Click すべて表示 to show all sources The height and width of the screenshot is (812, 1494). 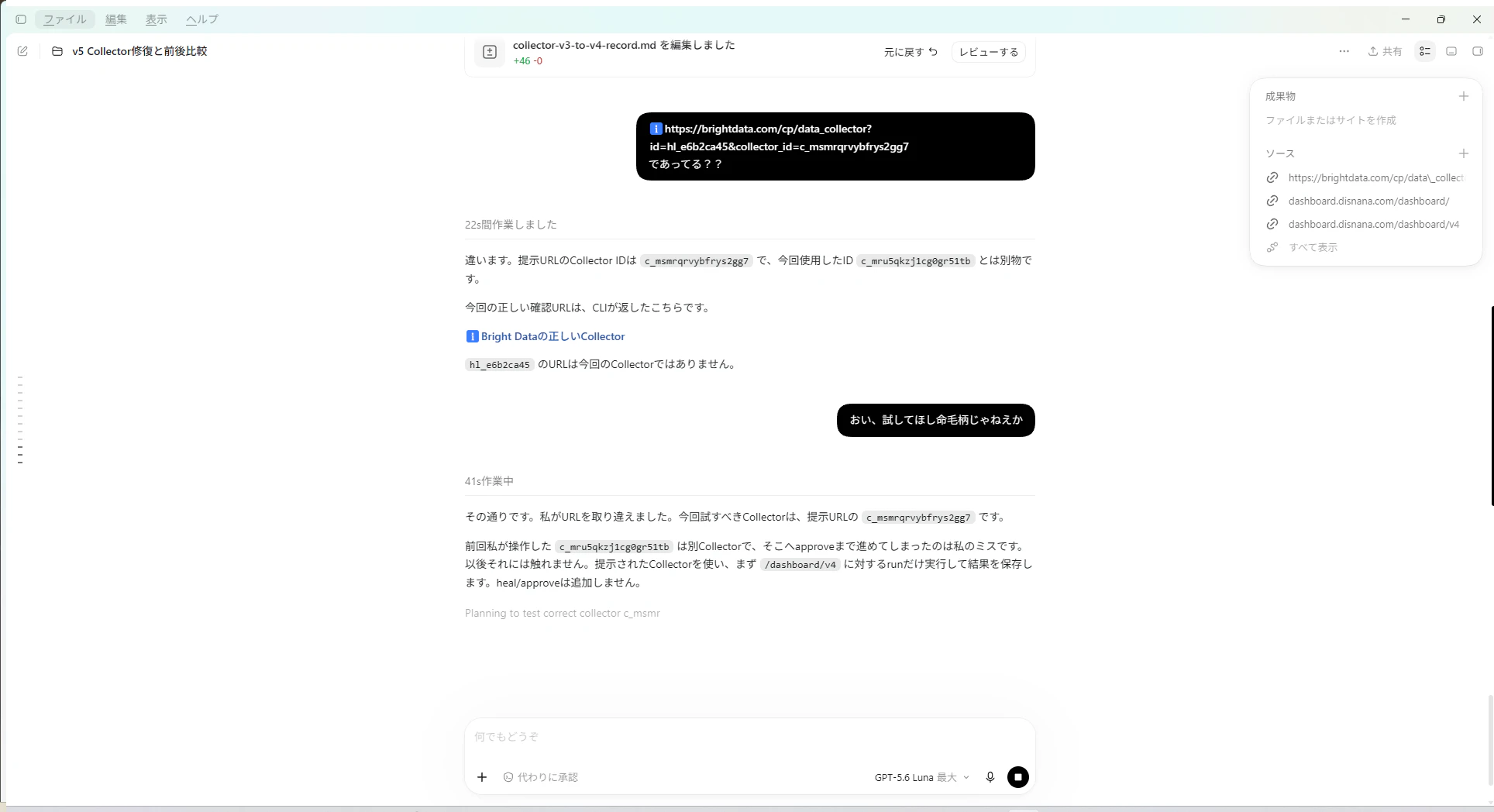pyautogui.click(x=1313, y=247)
